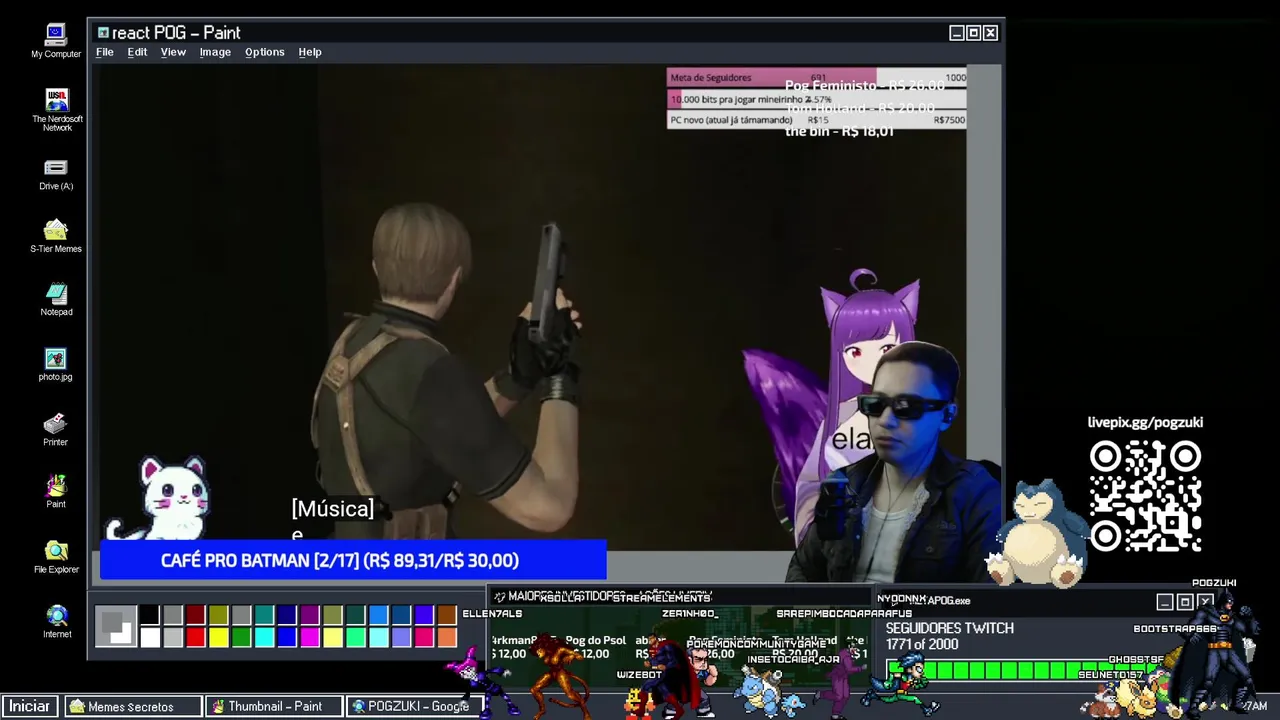Open the Options menu in Paint
Image resolution: width=1280 pixels, height=720 pixels.
pyautogui.click(x=265, y=52)
